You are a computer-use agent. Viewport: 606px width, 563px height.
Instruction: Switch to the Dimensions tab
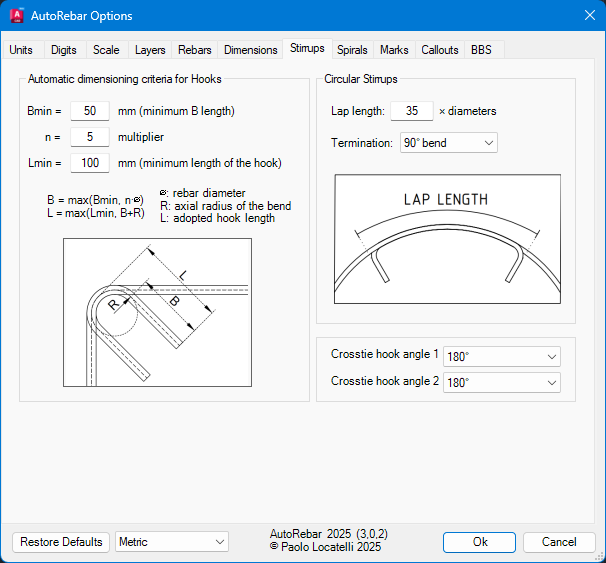(x=251, y=50)
